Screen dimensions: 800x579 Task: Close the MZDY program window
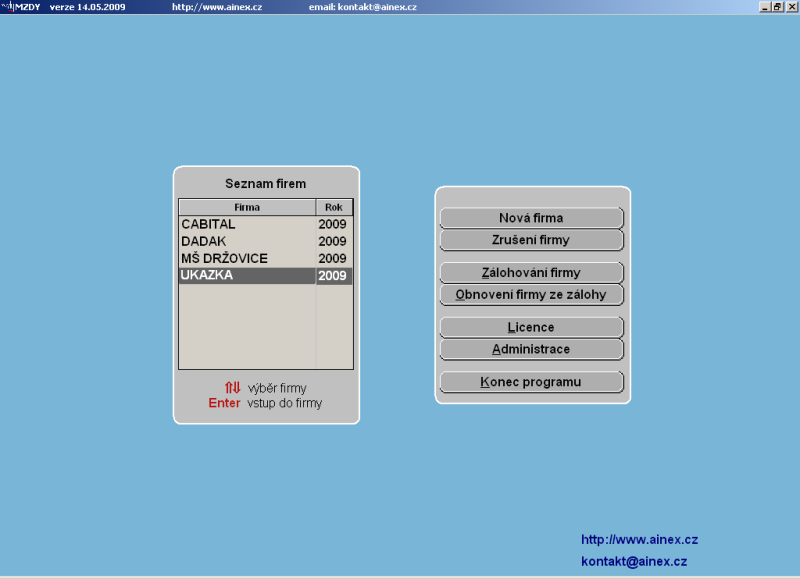[790, 6]
